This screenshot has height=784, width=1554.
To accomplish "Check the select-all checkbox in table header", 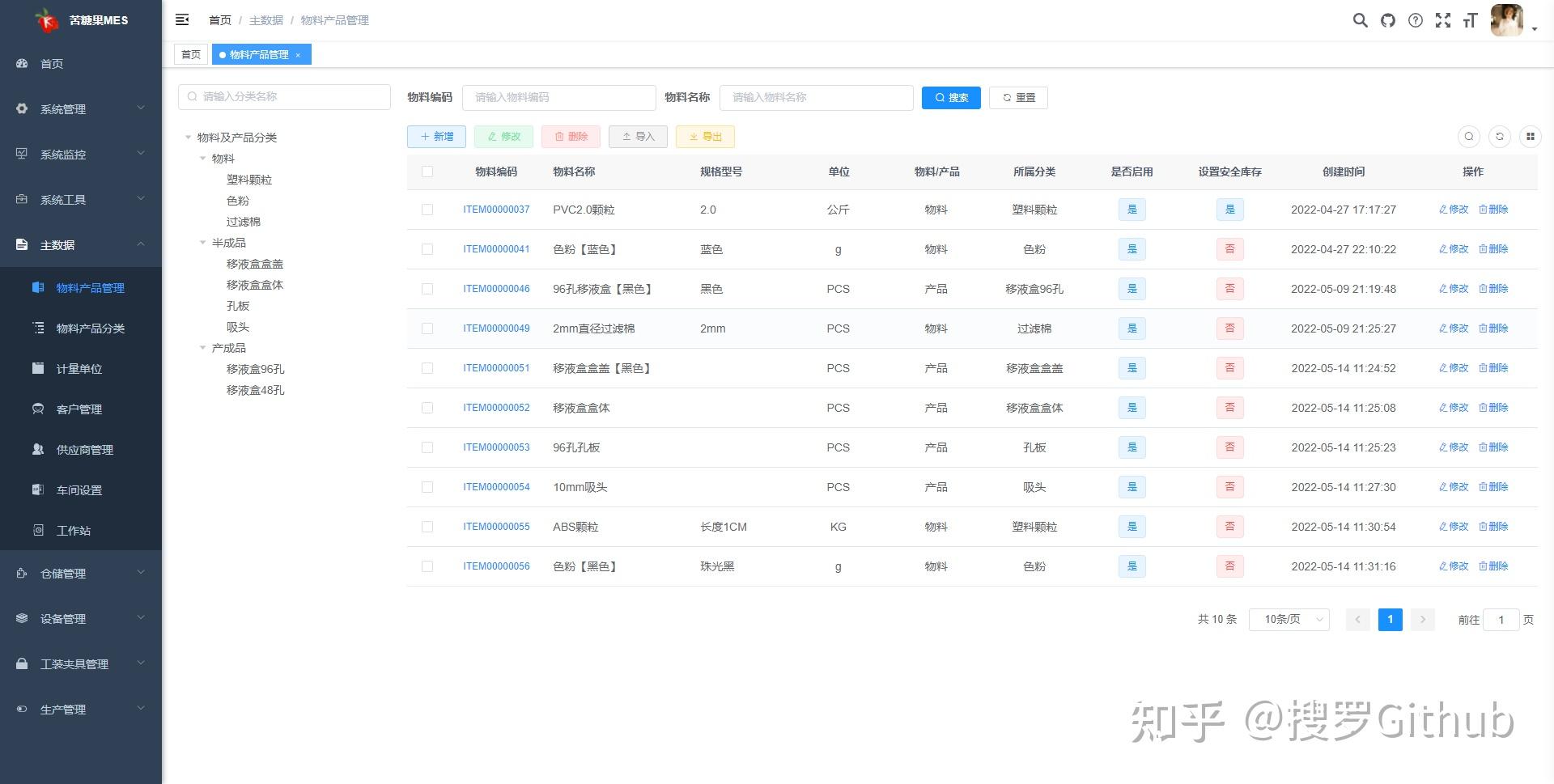I will click(427, 171).
